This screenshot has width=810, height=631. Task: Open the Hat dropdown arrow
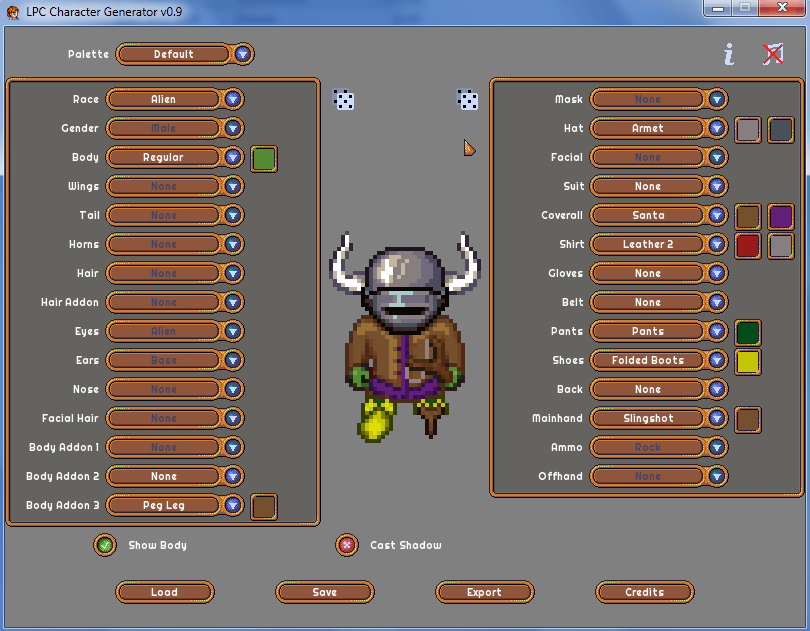(x=717, y=128)
